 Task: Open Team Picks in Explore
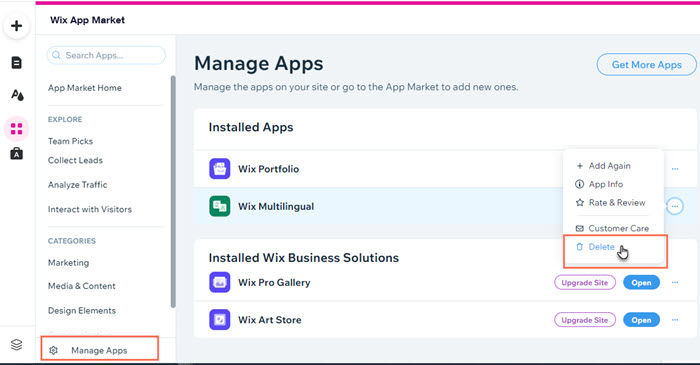[x=71, y=141]
